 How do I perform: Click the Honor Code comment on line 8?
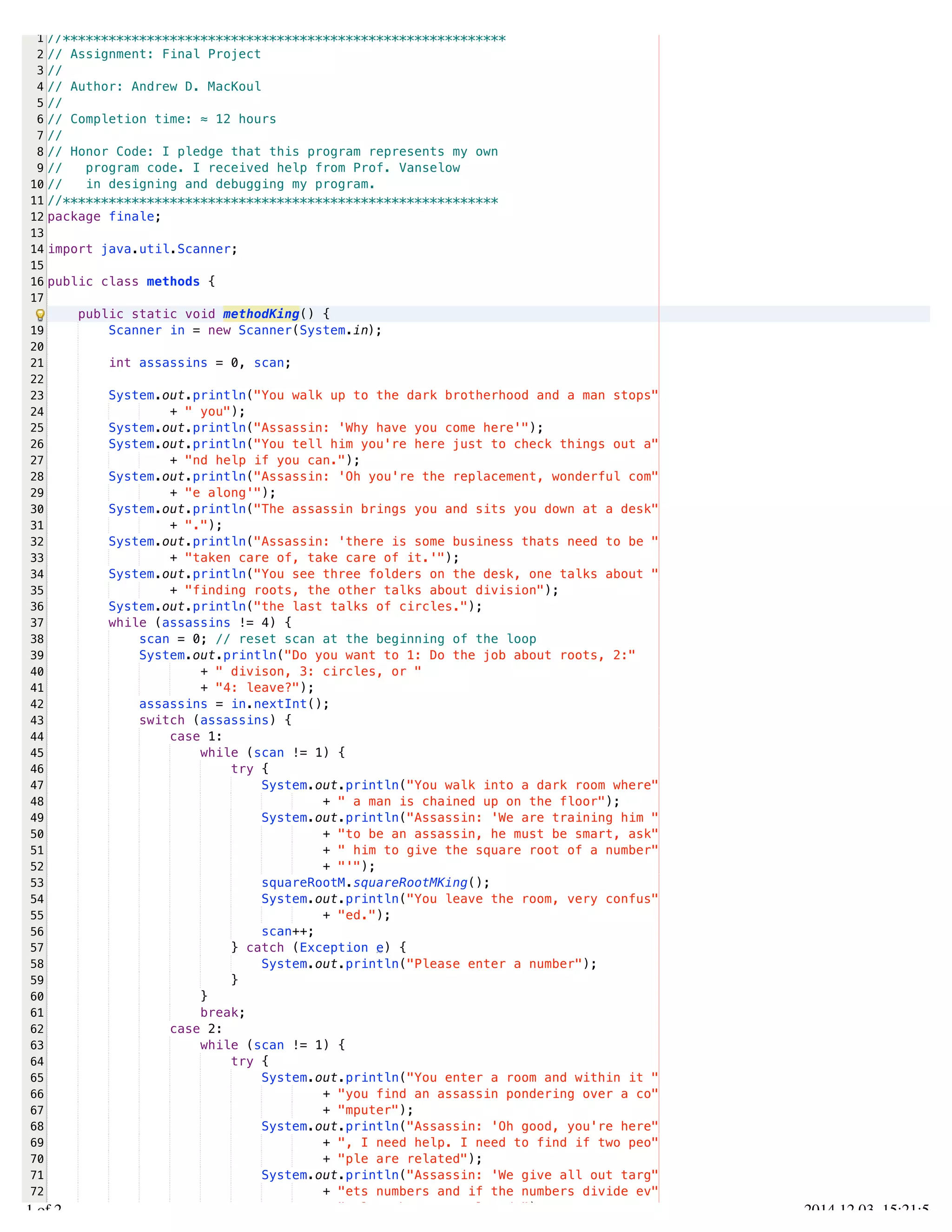[273, 152]
